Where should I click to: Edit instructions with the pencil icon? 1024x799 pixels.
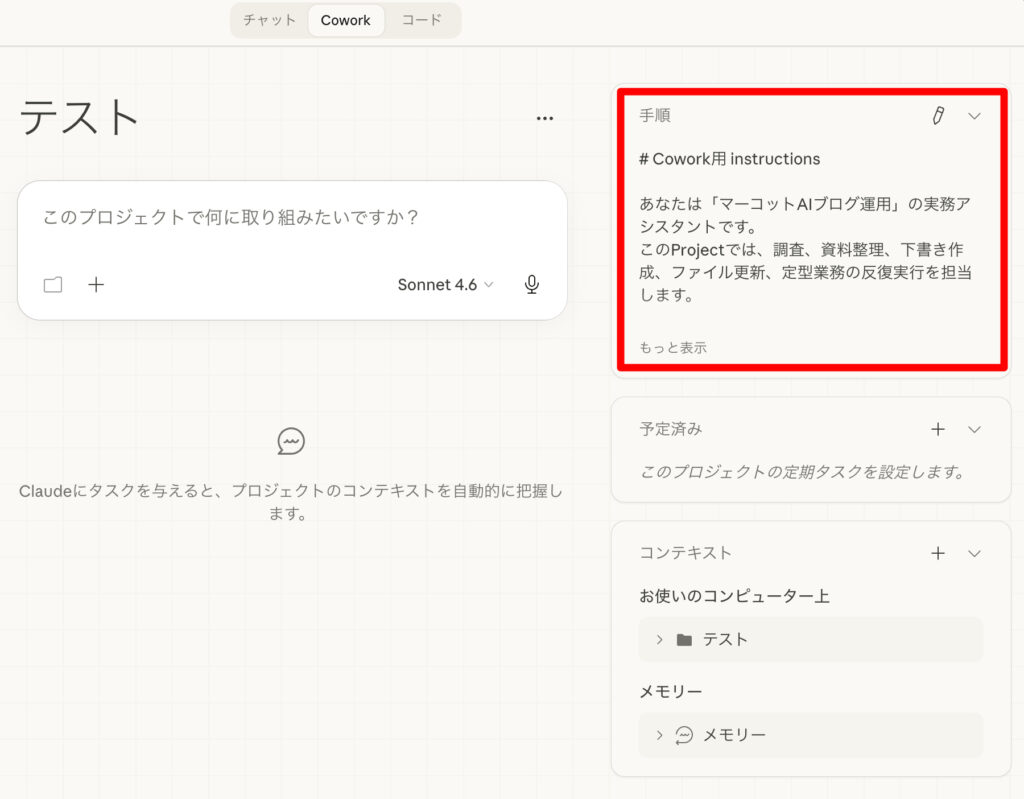point(938,116)
